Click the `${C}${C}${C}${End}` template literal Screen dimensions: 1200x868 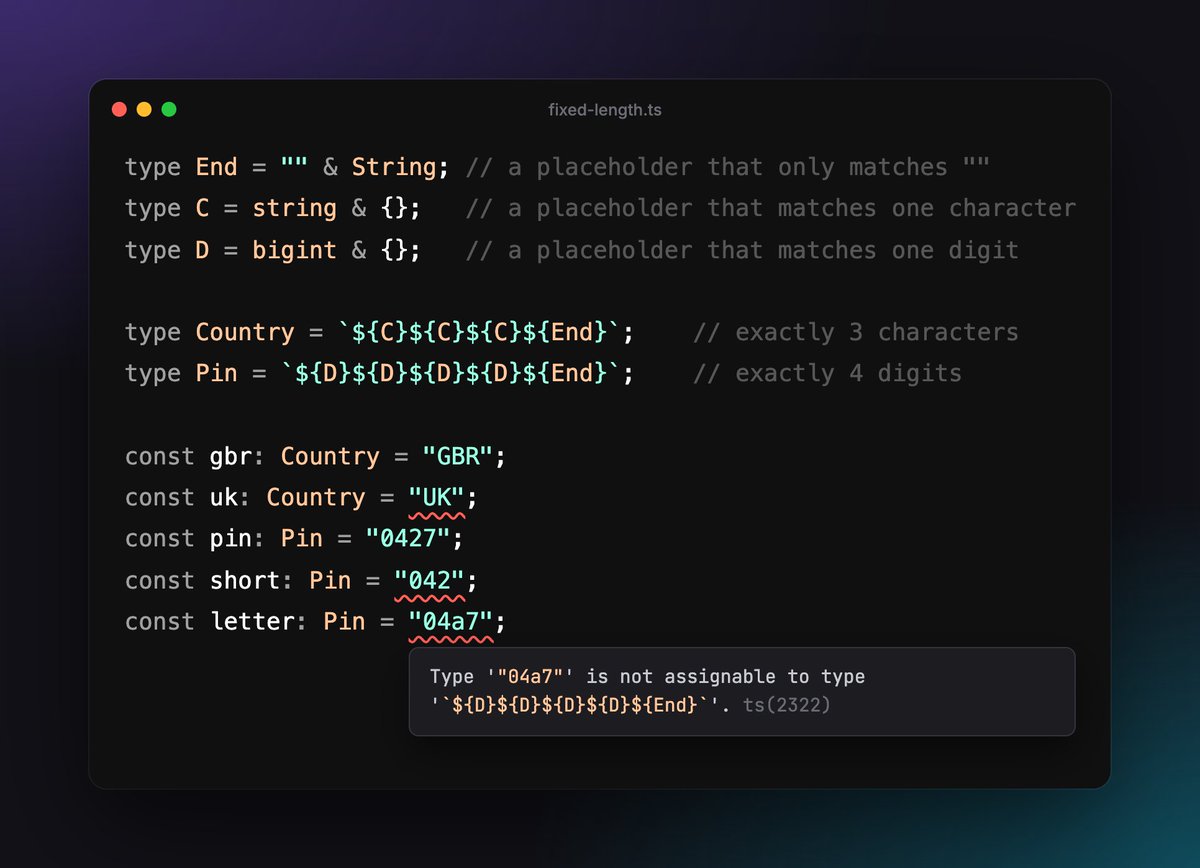tap(479, 332)
